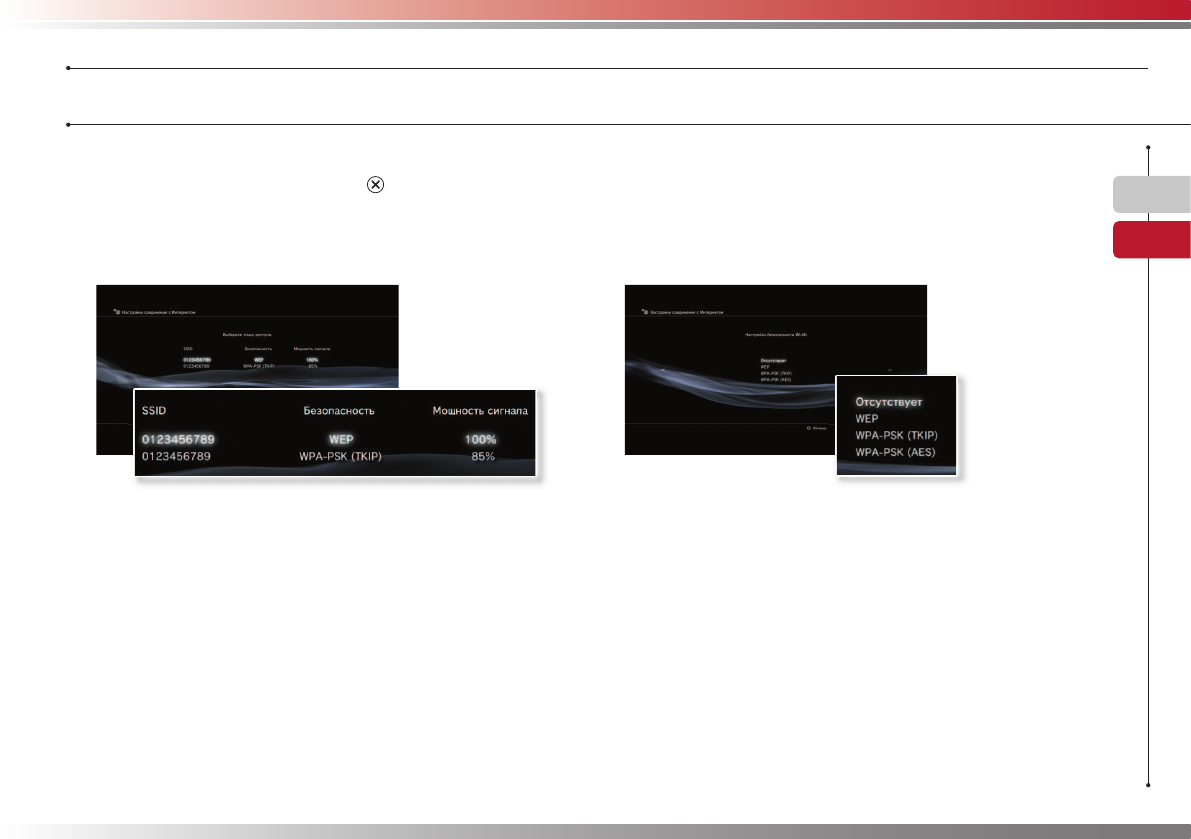The width and height of the screenshot is (1191, 839).
Task: Click Настройки безопасности WLAN heading in right screenshot
Action: coord(776,334)
